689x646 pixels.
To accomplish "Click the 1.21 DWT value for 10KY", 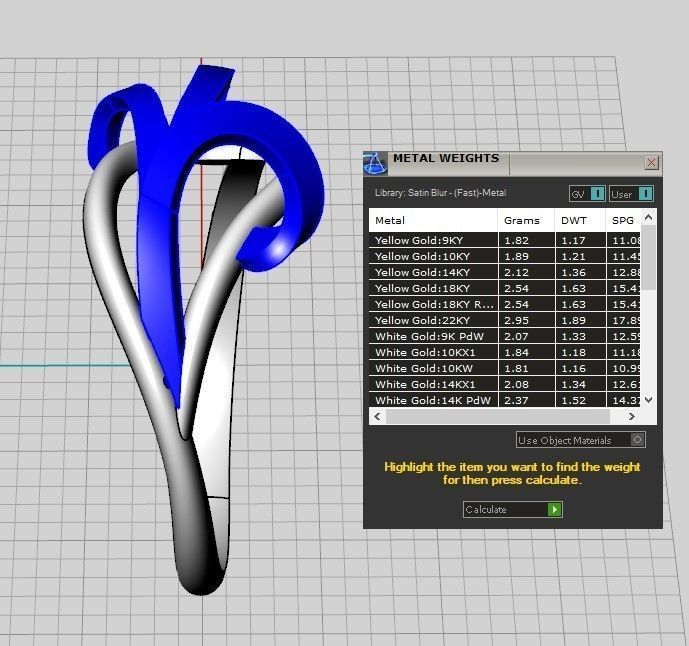I will pos(573,256).
